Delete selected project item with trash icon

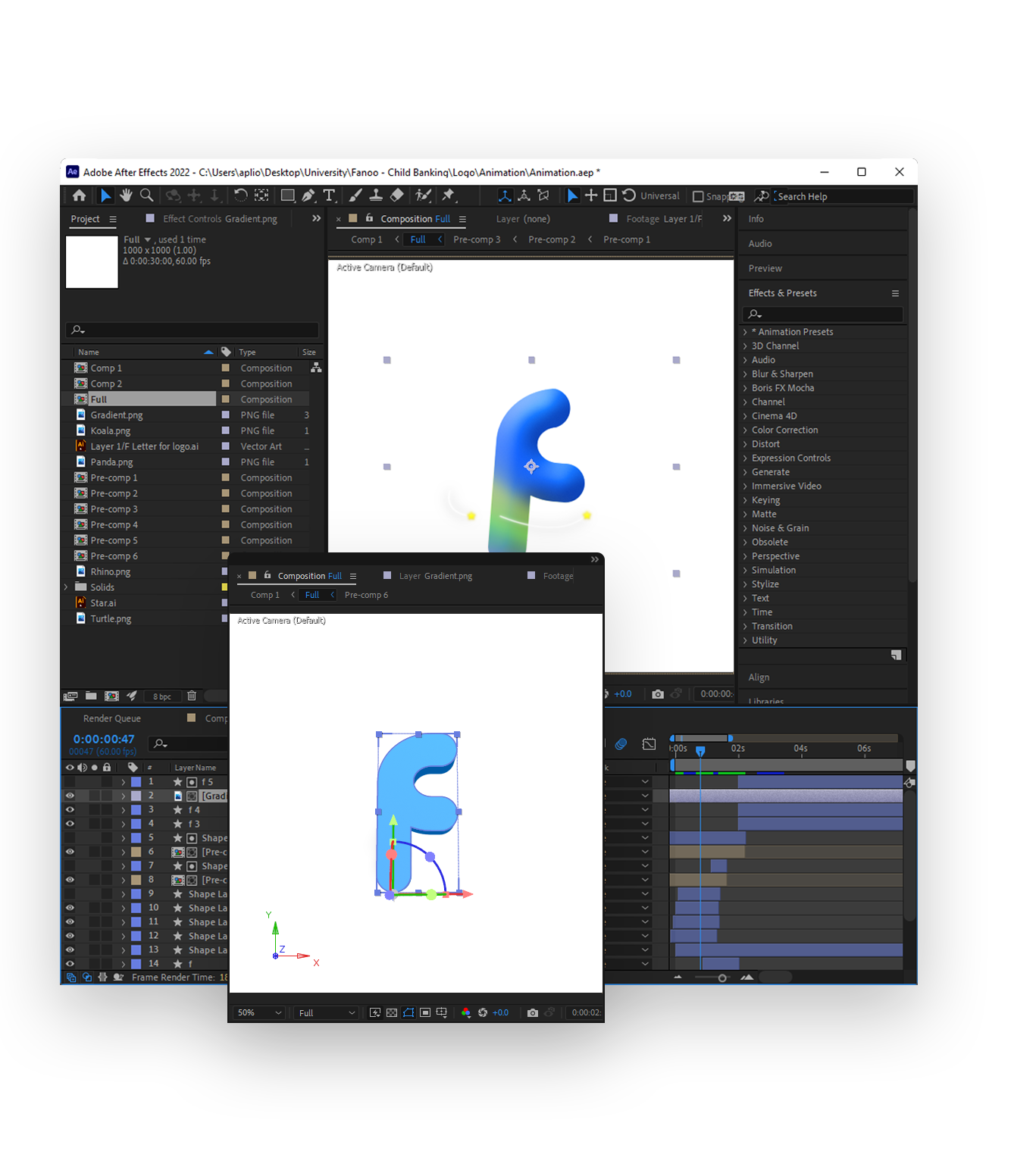click(x=192, y=696)
